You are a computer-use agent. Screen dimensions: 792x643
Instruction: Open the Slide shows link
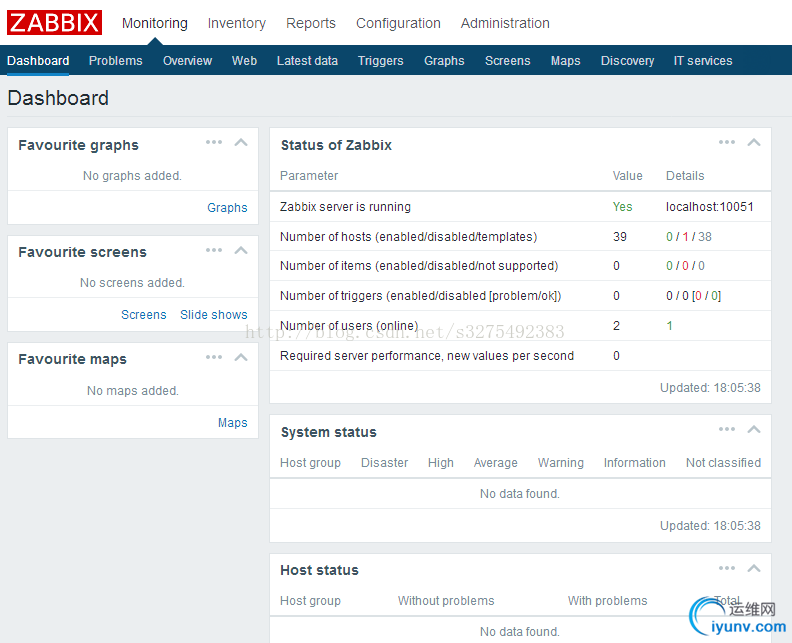pyautogui.click(x=214, y=315)
